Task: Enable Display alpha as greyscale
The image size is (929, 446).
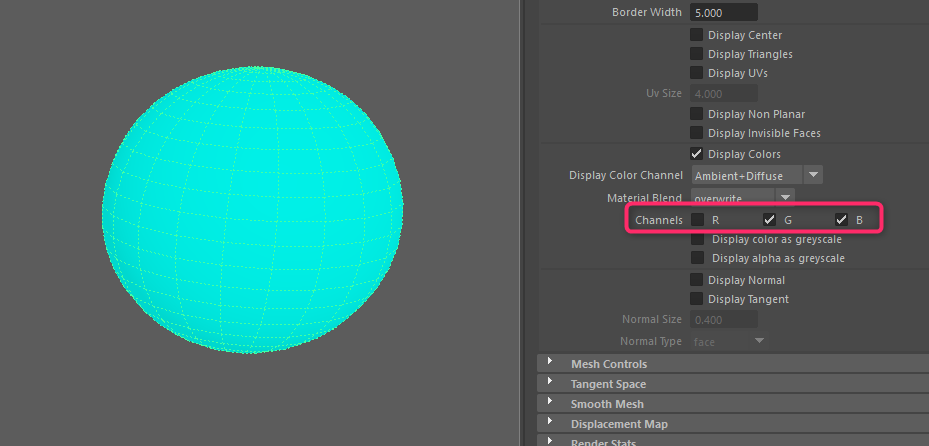Action: [x=697, y=258]
